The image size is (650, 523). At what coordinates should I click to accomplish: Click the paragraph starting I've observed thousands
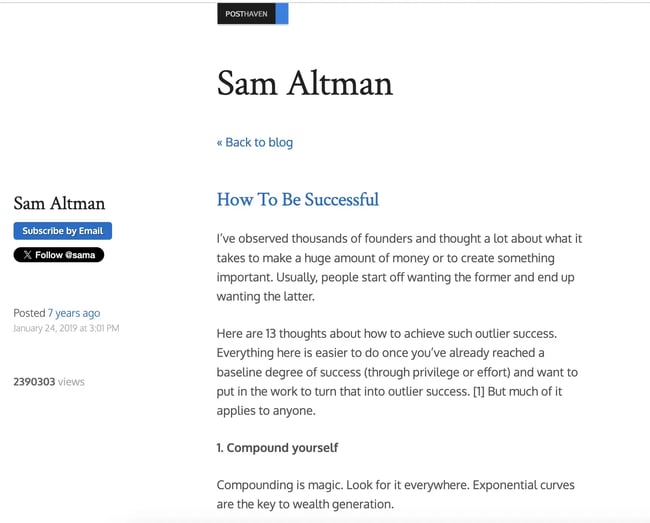pos(398,267)
